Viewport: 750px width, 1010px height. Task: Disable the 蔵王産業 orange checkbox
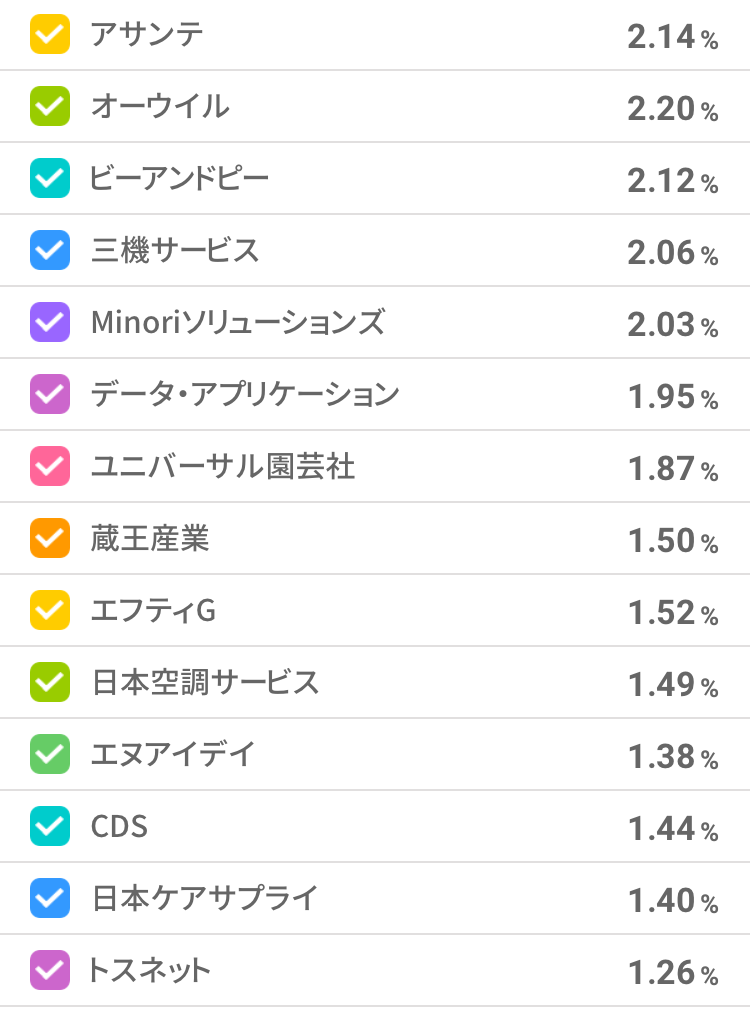[50, 538]
